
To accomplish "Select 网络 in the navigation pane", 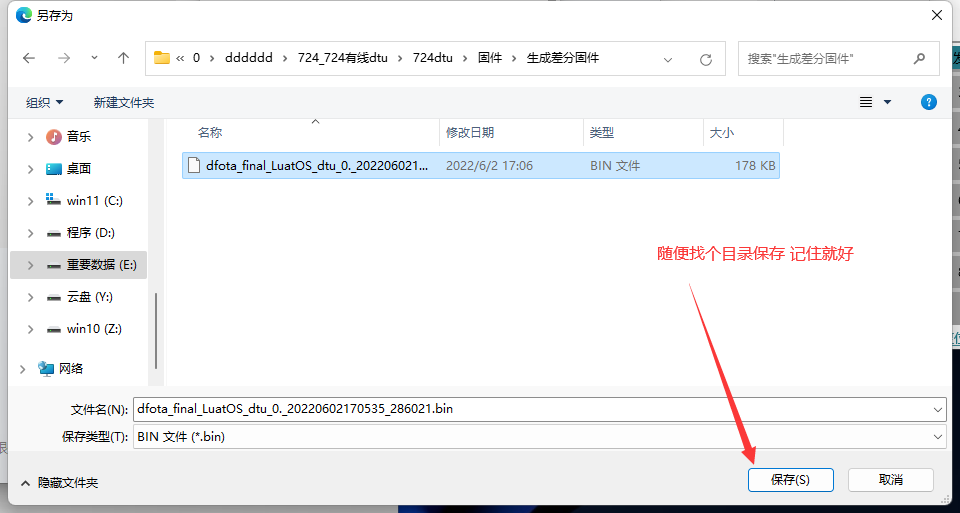I will tap(70, 369).
